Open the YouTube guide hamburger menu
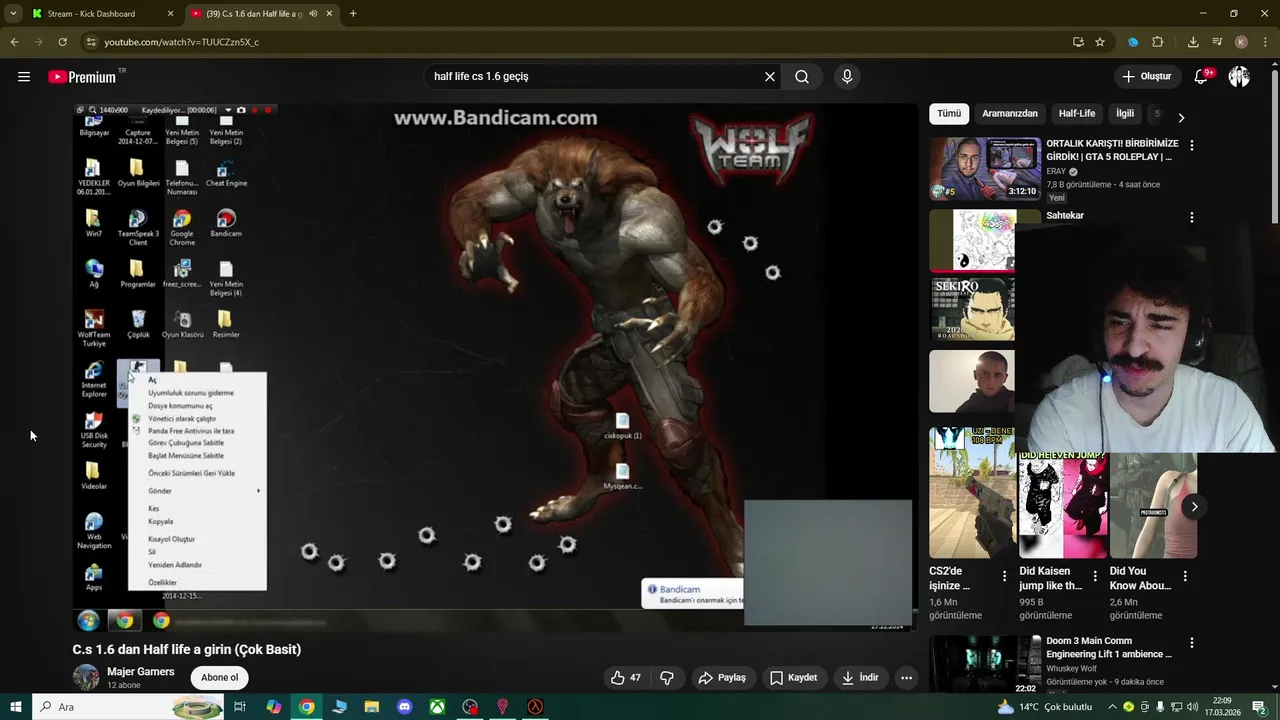1280x720 pixels. pos(24,77)
